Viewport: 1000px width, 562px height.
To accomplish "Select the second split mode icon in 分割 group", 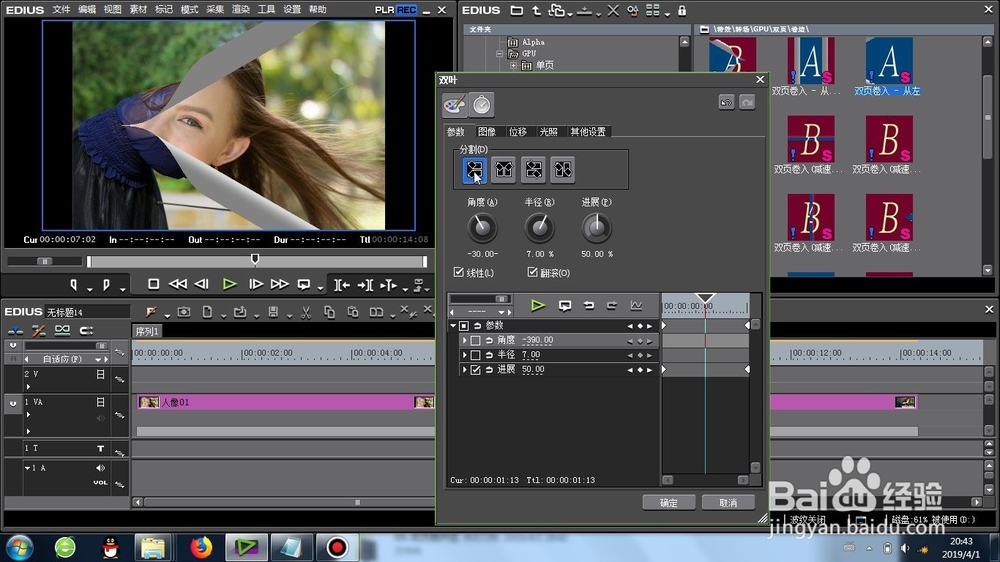I will click(503, 170).
